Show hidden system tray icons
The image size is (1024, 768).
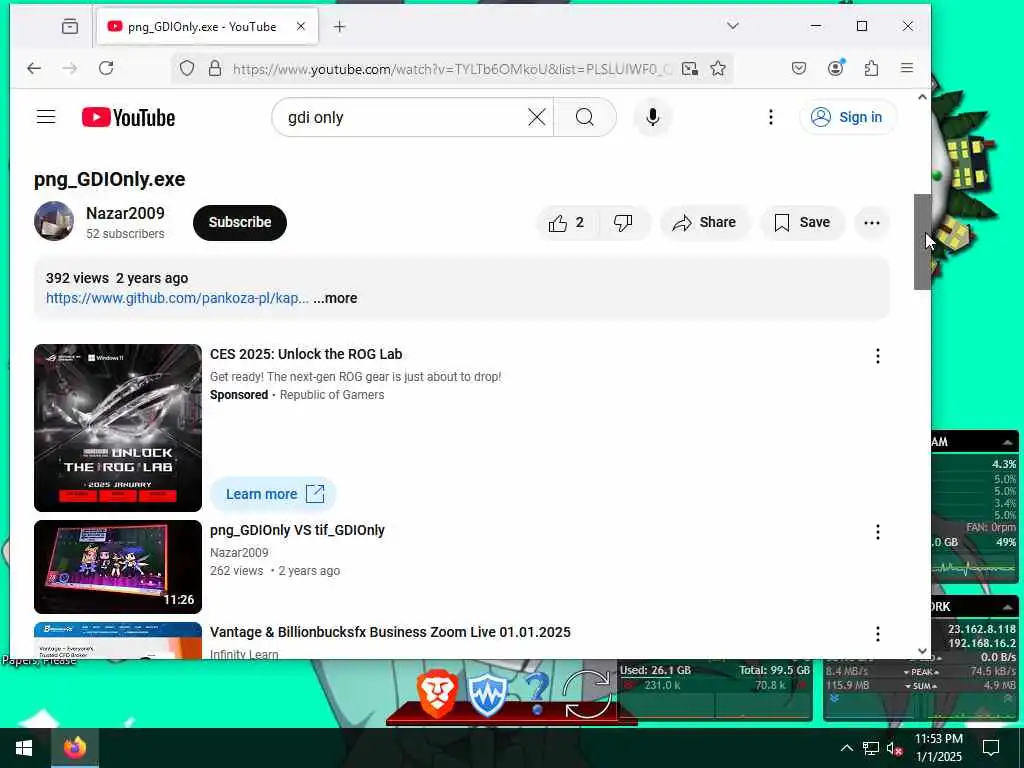(846, 748)
